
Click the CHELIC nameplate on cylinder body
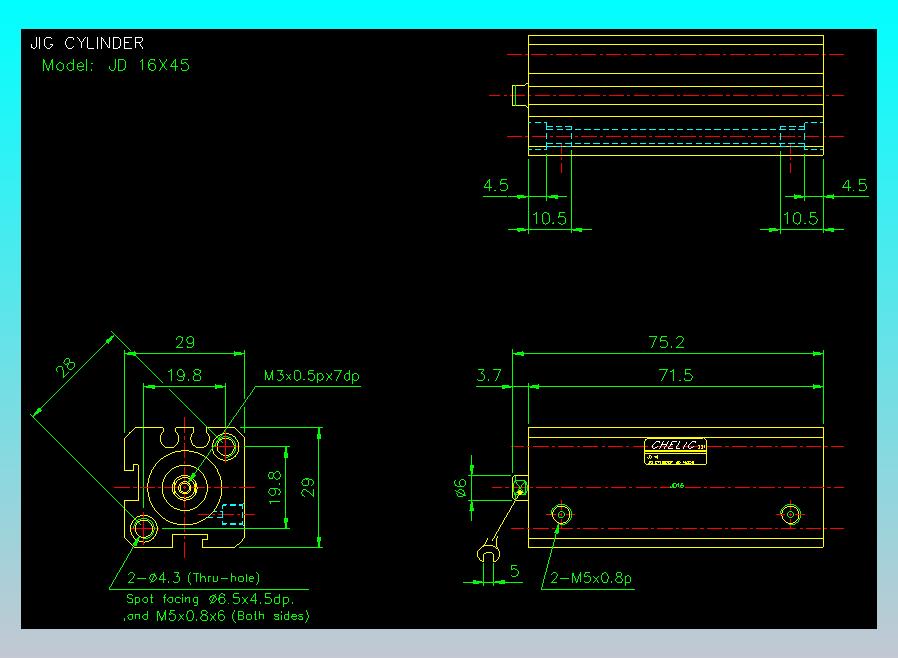(x=675, y=452)
